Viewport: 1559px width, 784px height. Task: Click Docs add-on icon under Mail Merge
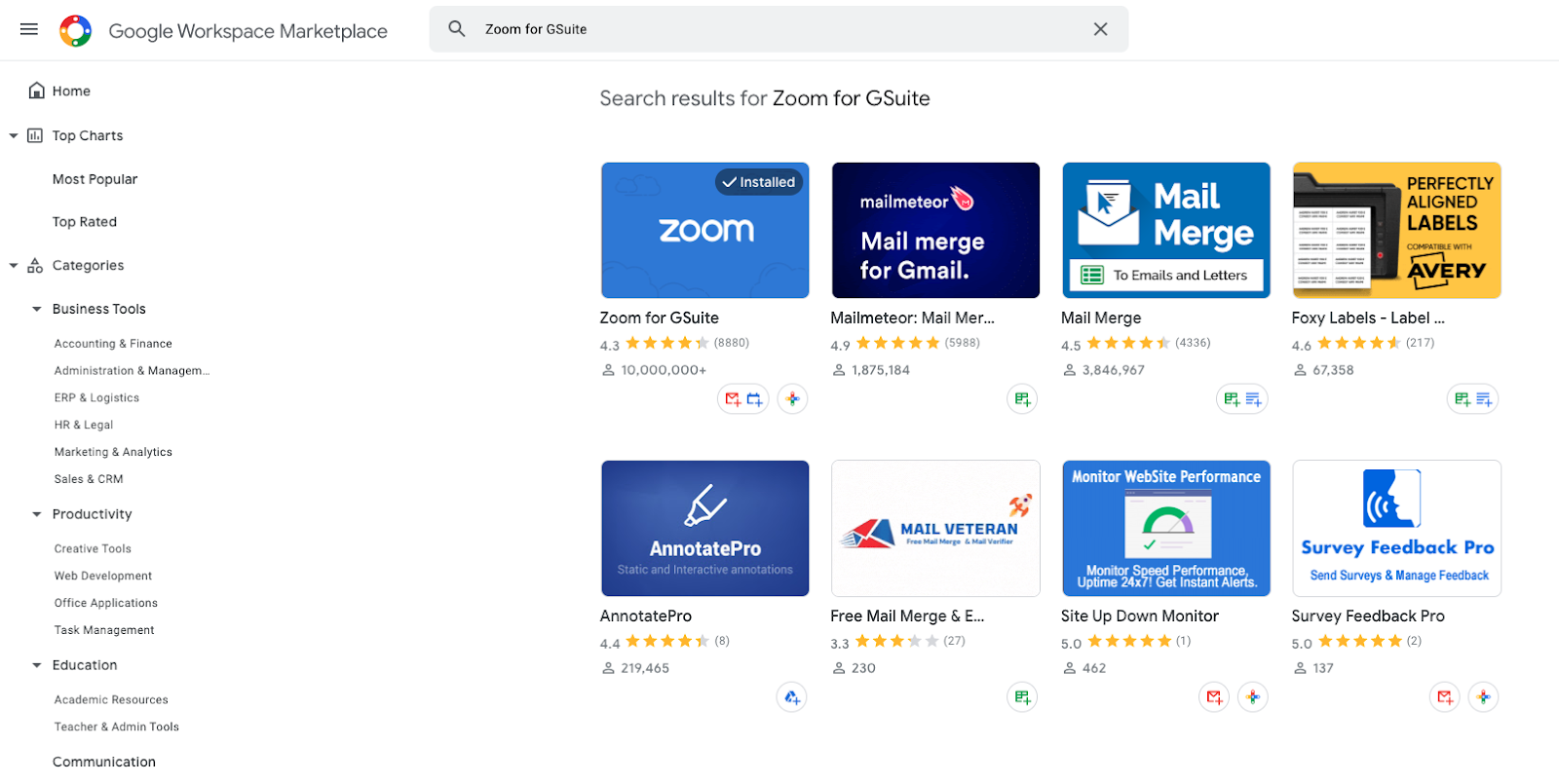click(1253, 399)
